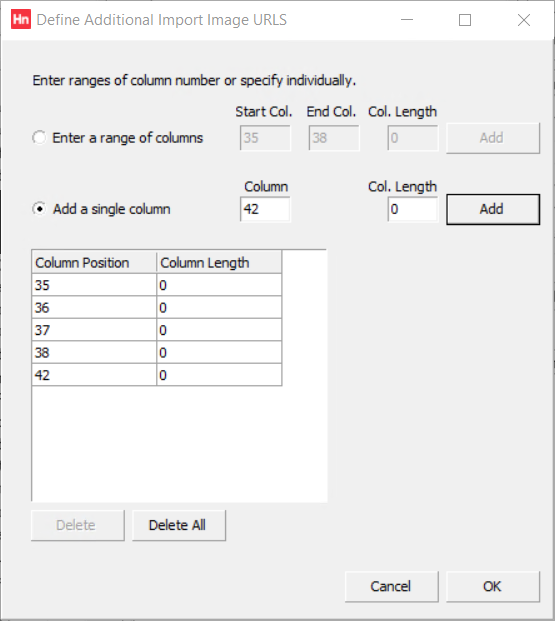
Task: Select 'Enter a range of columns' radio button
Action: [39, 138]
